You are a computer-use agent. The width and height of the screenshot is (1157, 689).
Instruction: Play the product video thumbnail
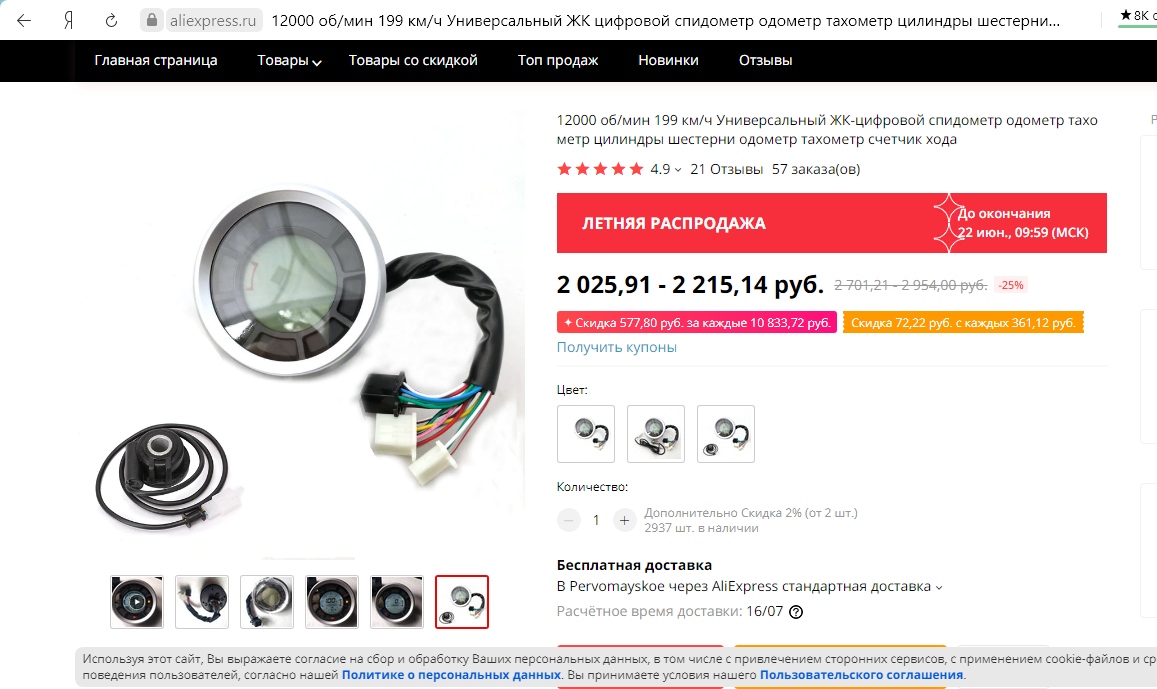[137, 602]
